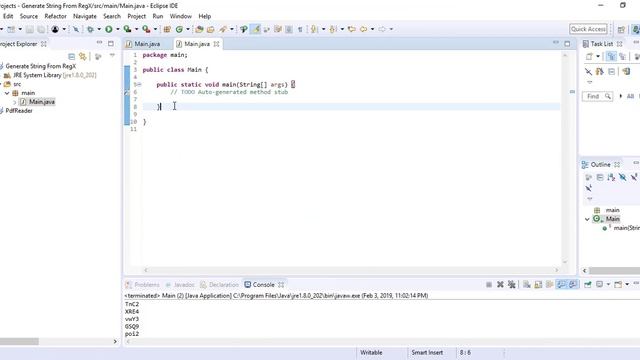
Task: Open the Navigate menu
Action: (x=85, y=16)
